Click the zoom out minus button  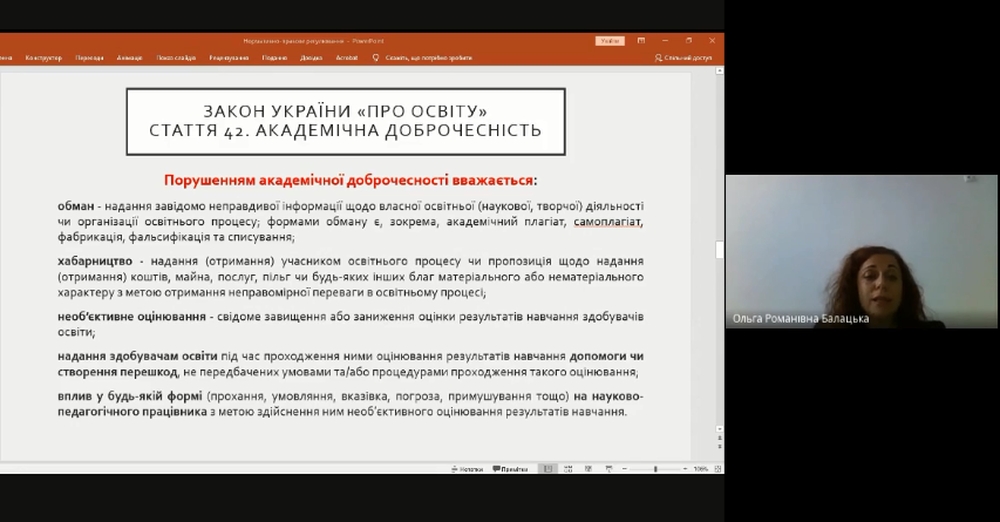[624, 469]
